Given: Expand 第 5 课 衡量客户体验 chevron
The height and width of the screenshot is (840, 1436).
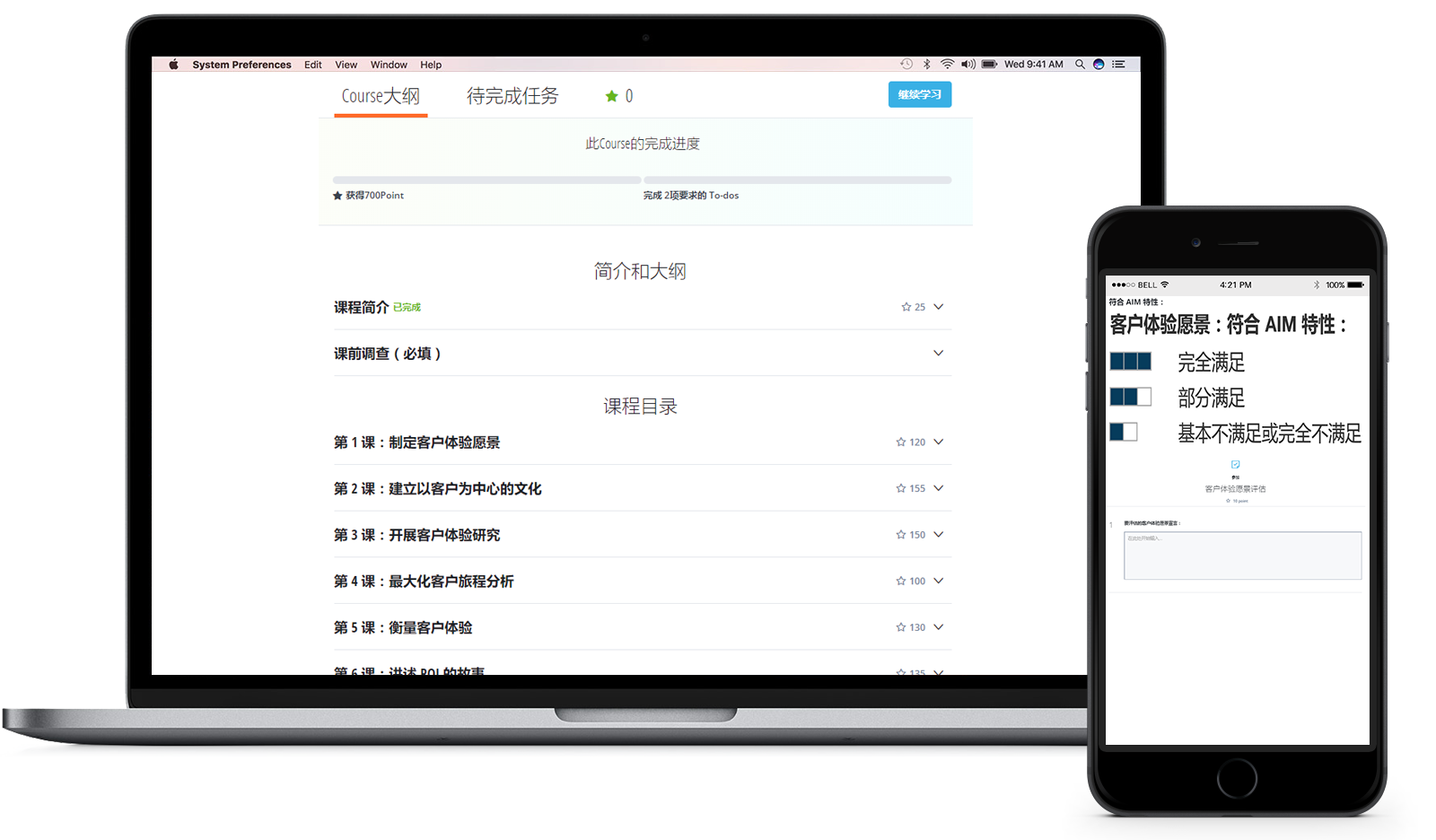Looking at the screenshot, I should tap(939, 626).
